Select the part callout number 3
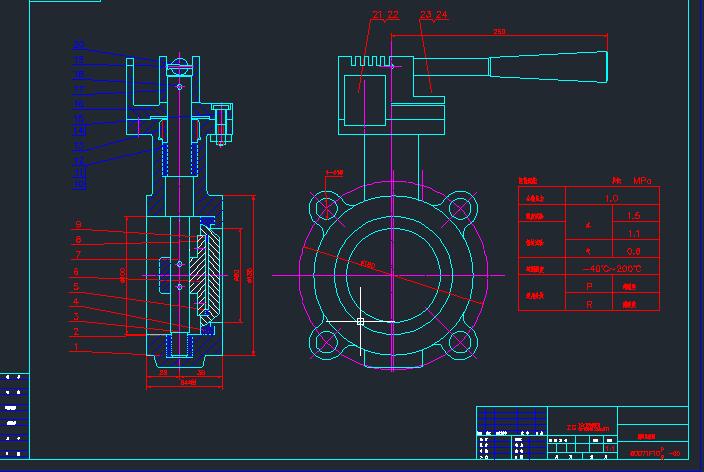This screenshot has height=472, width=704. 76,316
